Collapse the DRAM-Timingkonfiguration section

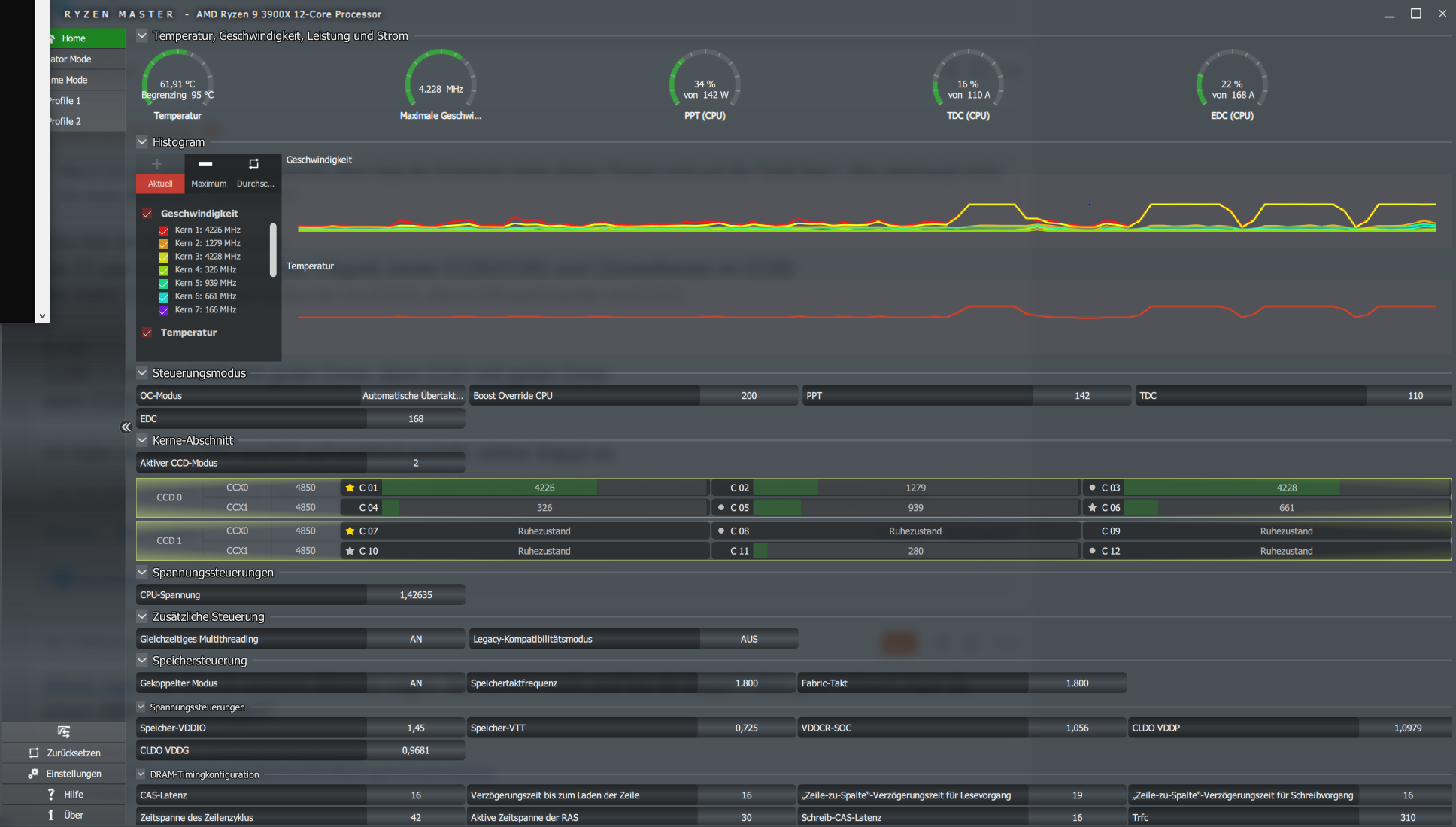point(141,774)
